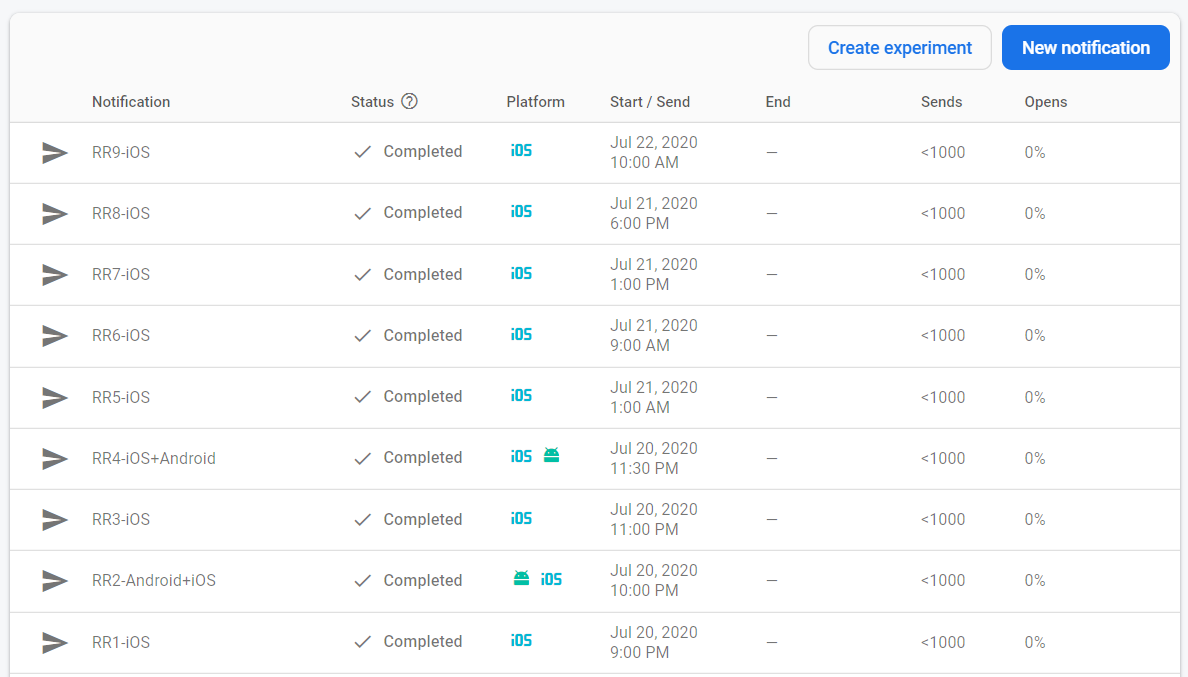Image resolution: width=1188 pixels, height=677 pixels.
Task: Click the completed checkmark in RR9-iOS row
Action: [x=363, y=152]
